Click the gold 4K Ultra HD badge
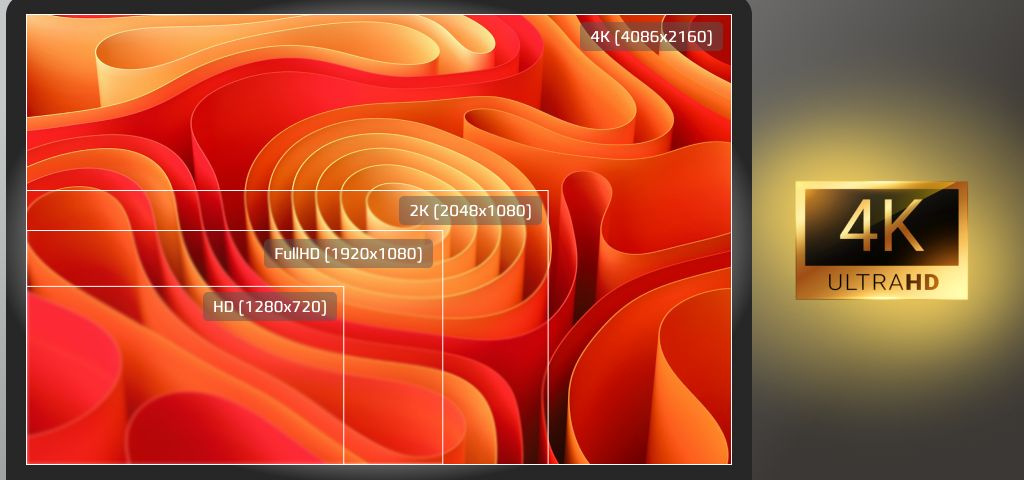Image resolution: width=1024 pixels, height=480 pixels. tap(881, 240)
